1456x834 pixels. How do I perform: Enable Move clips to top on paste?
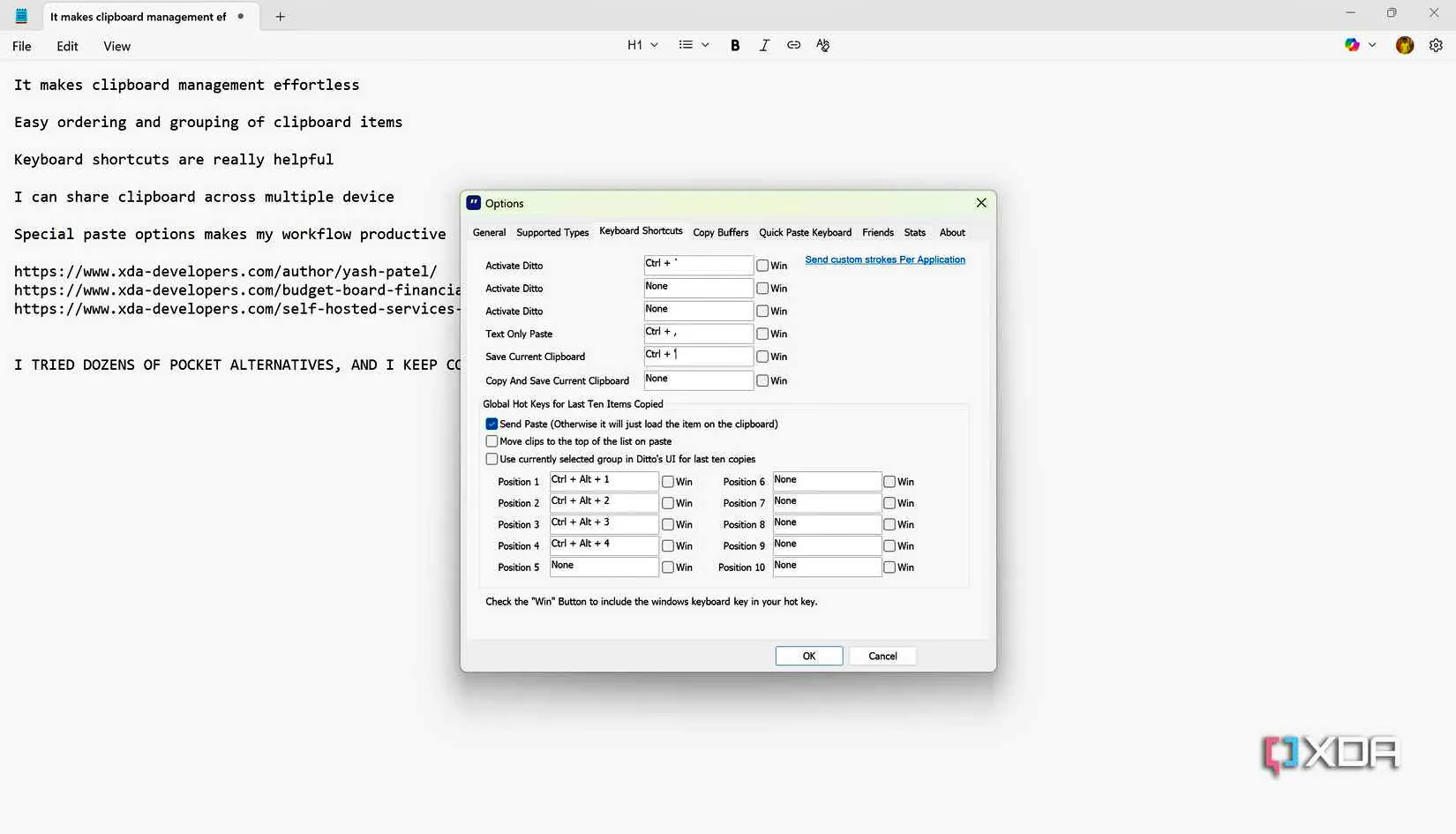click(492, 441)
